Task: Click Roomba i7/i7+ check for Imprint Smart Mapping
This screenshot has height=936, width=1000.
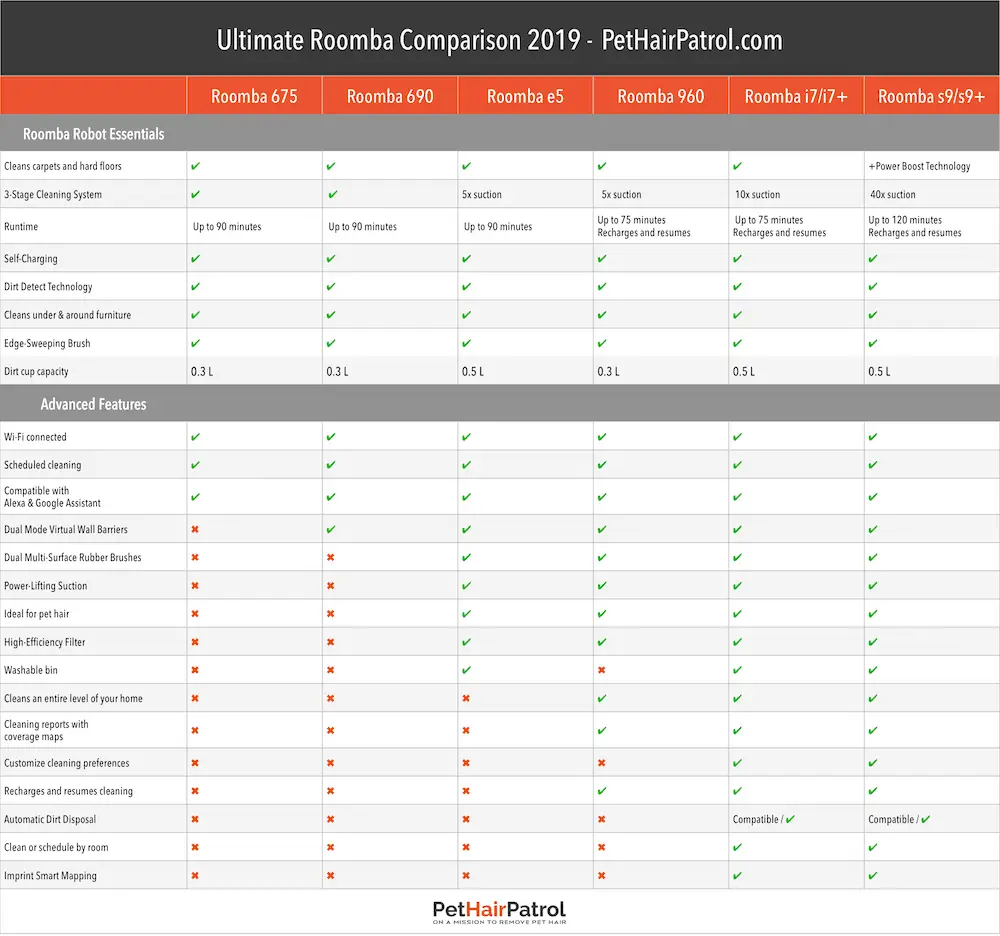Action: pyautogui.click(x=737, y=875)
